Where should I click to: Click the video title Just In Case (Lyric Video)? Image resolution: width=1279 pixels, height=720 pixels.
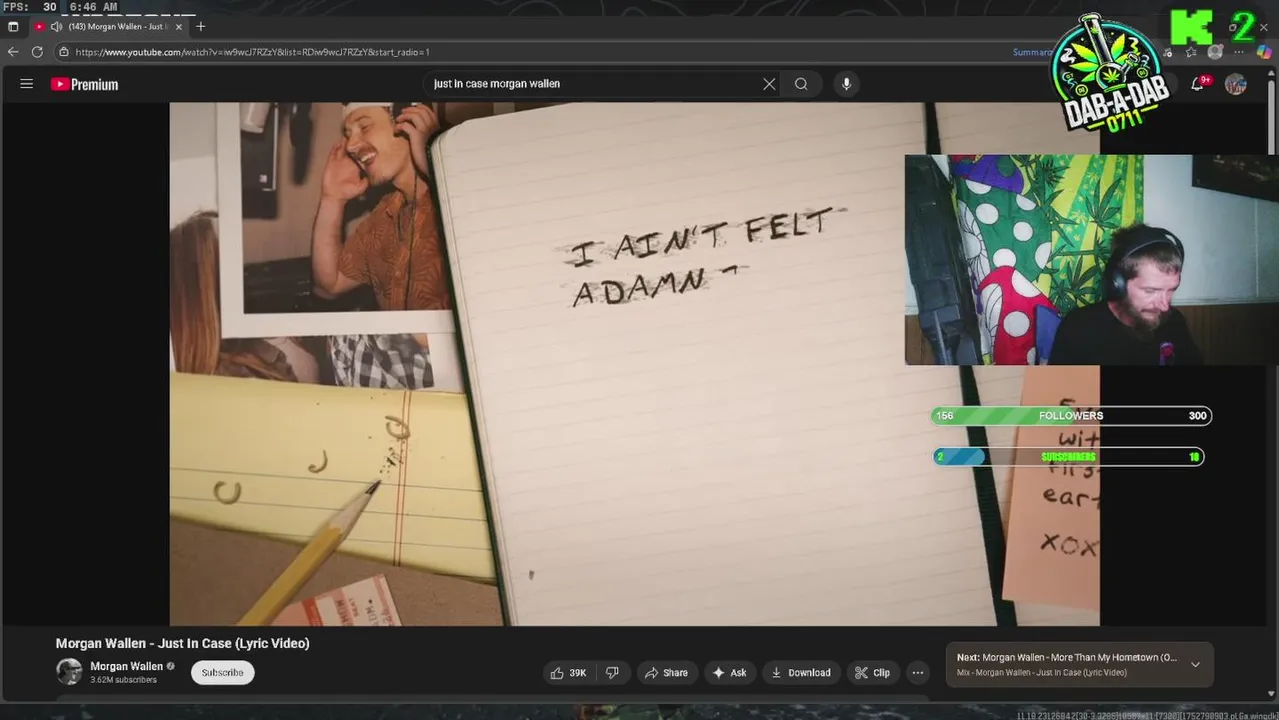[183, 644]
